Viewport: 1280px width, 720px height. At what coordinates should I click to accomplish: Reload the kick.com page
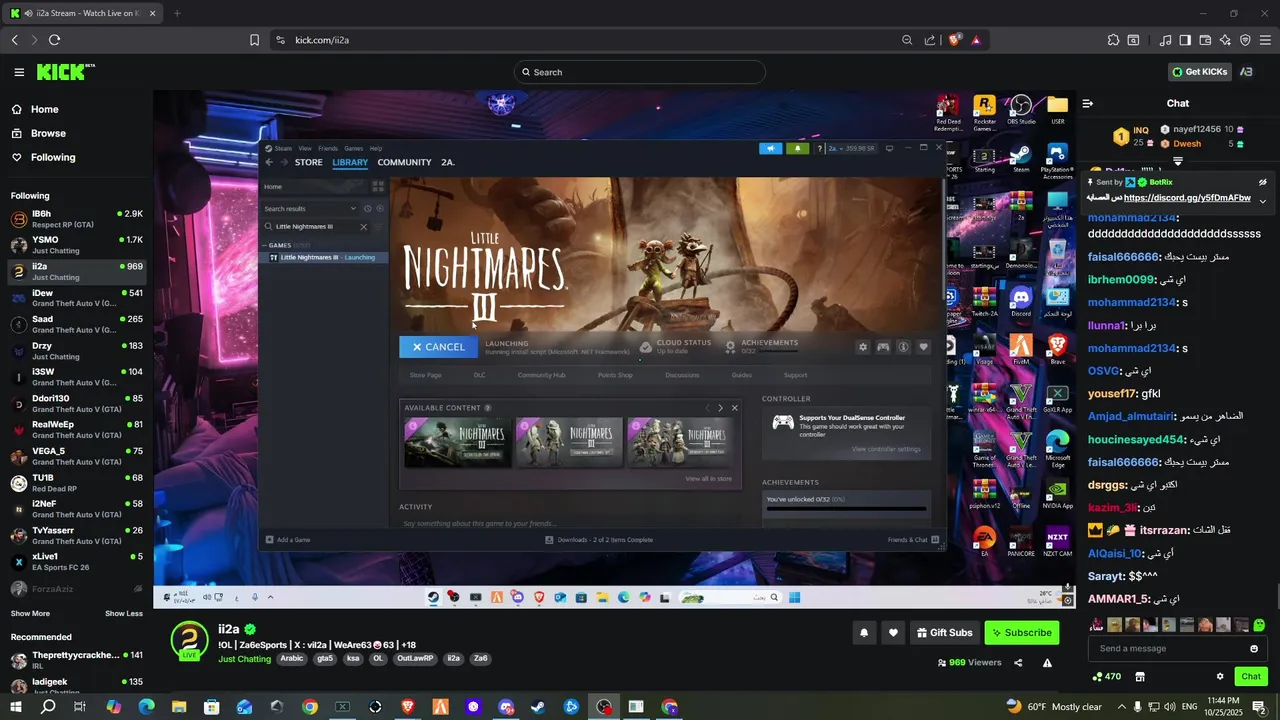(54, 40)
